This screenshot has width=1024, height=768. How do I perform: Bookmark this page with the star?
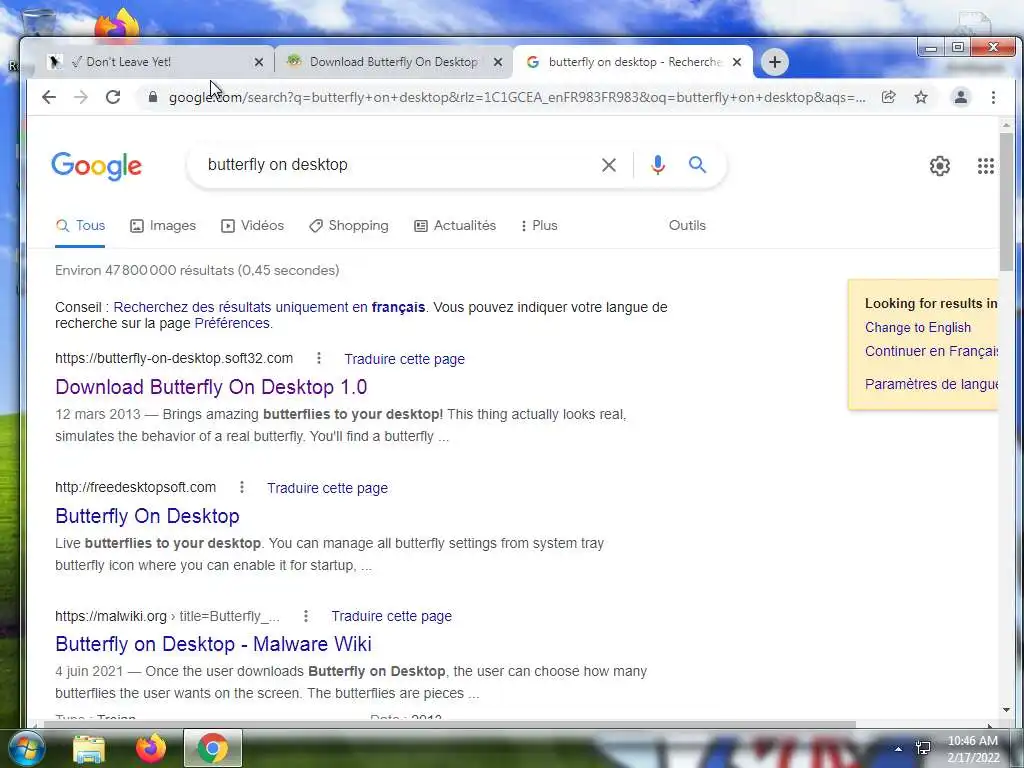(x=921, y=97)
